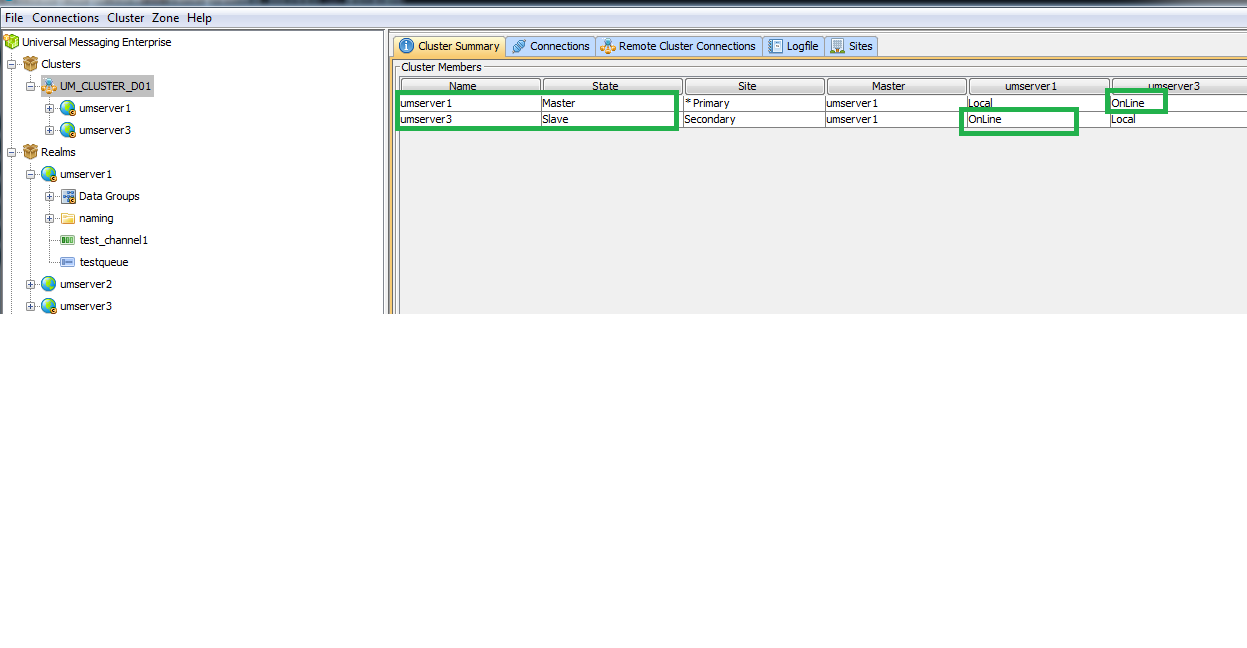The image size is (1247, 648).
Task: Select the umserver2 realm label
Action: pyautogui.click(x=86, y=284)
